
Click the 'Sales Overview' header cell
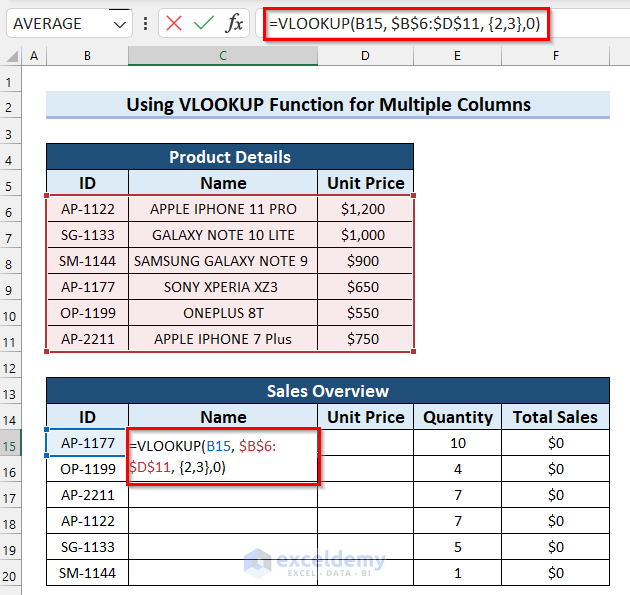(328, 391)
